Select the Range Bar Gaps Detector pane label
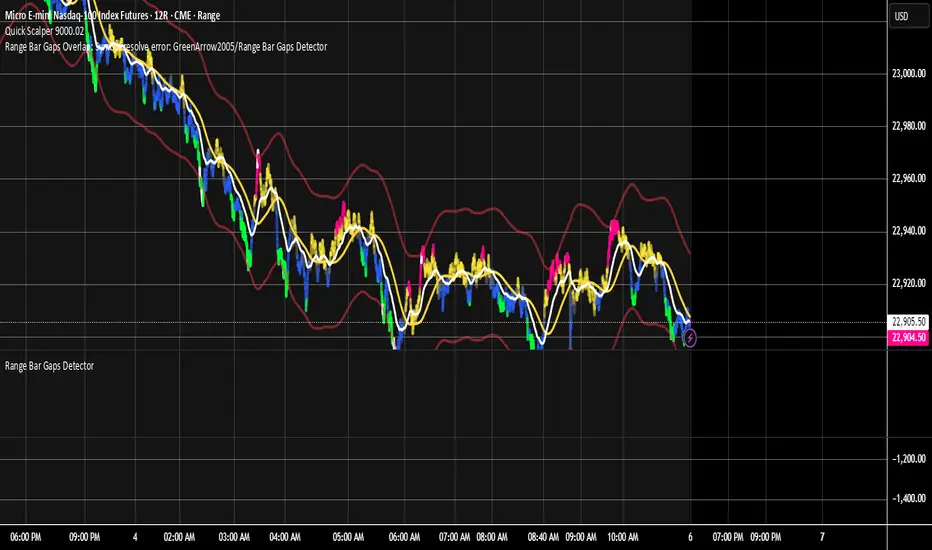This screenshot has width=932, height=550. tap(49, 366)
